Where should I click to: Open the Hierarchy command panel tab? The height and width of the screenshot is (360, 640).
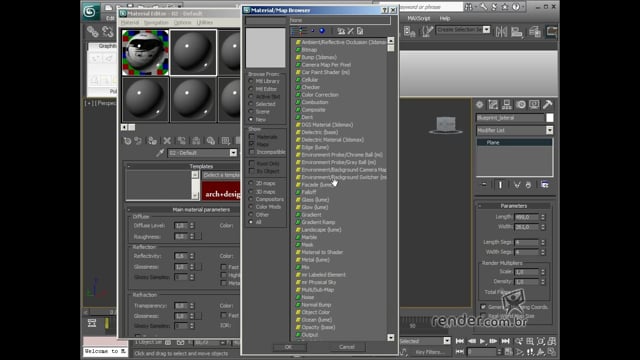[507, 105]
